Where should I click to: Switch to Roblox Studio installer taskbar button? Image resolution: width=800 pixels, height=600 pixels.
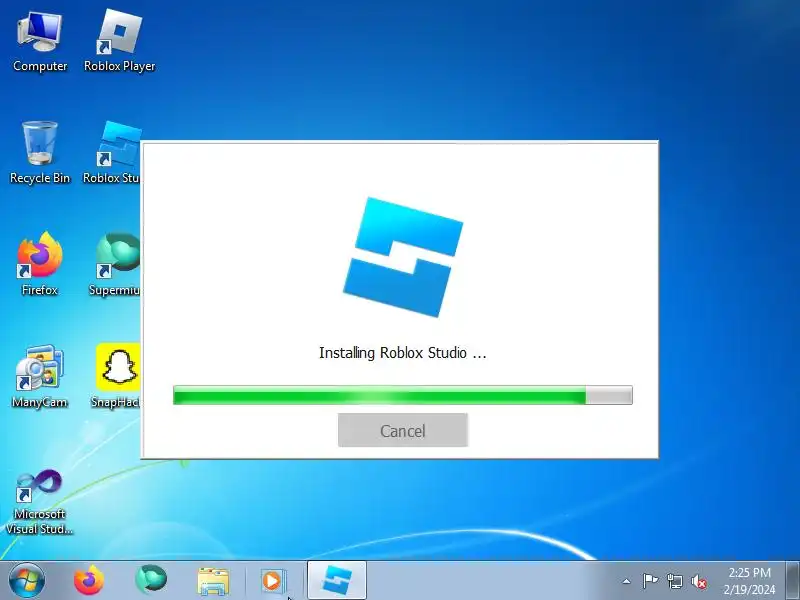(337, 581)
